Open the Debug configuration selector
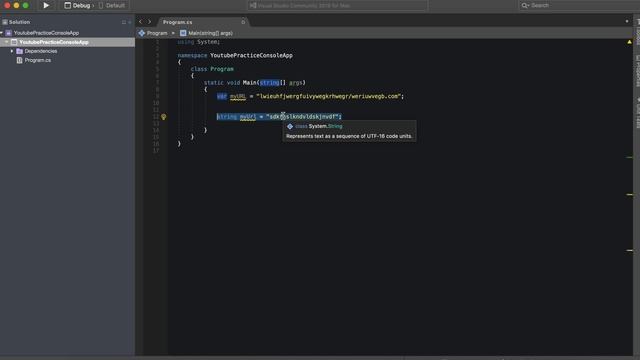Screen dimensions: 640x360 [x=78, y=5]
